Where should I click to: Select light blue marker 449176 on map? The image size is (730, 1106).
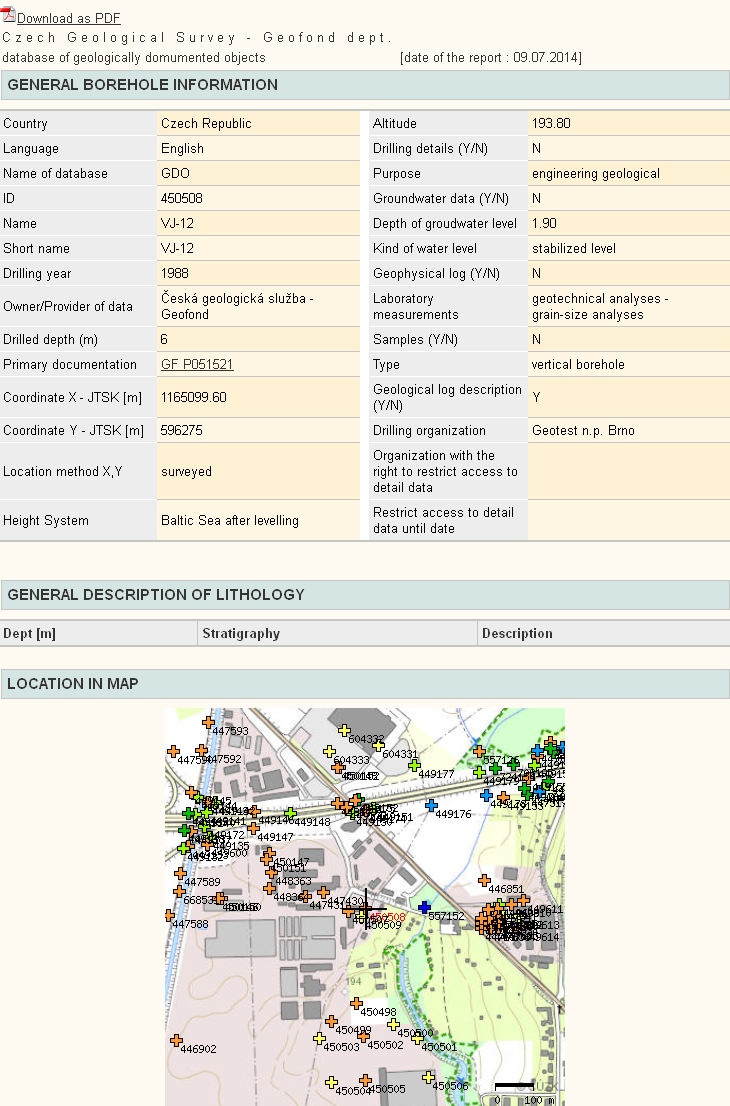(432, 806)
